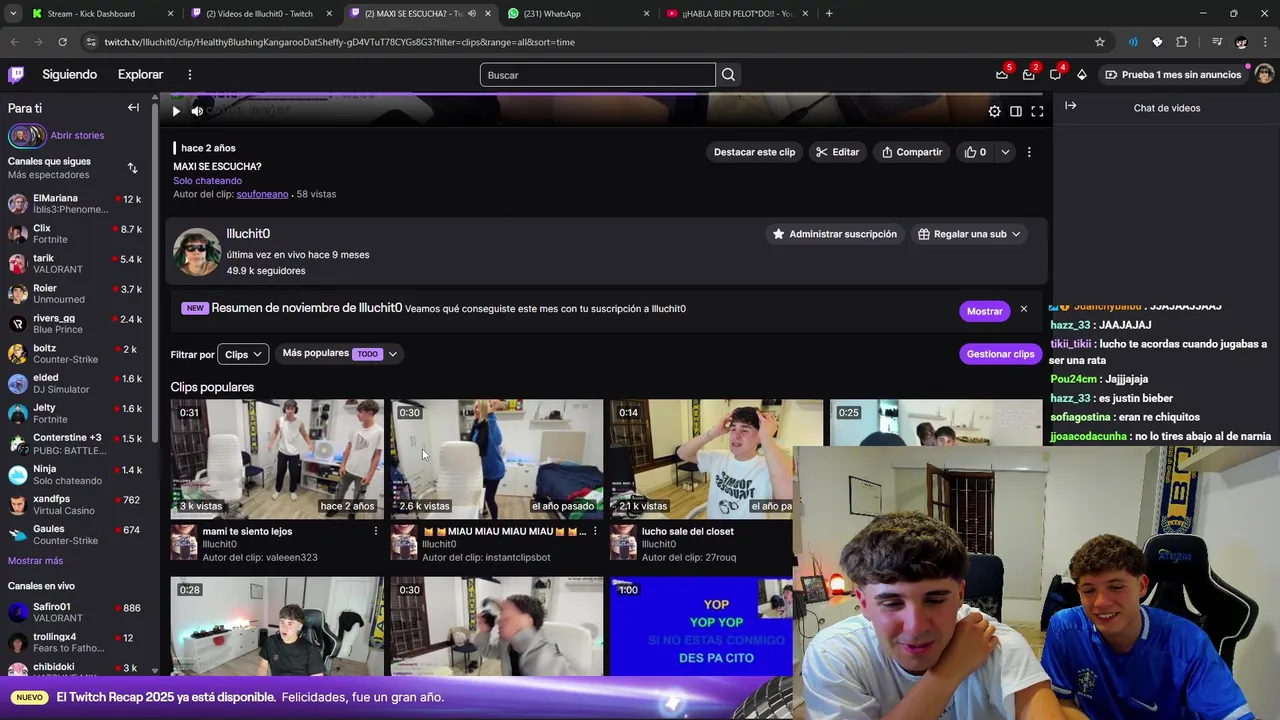Like the clip with thumbs up

[975, 152]
